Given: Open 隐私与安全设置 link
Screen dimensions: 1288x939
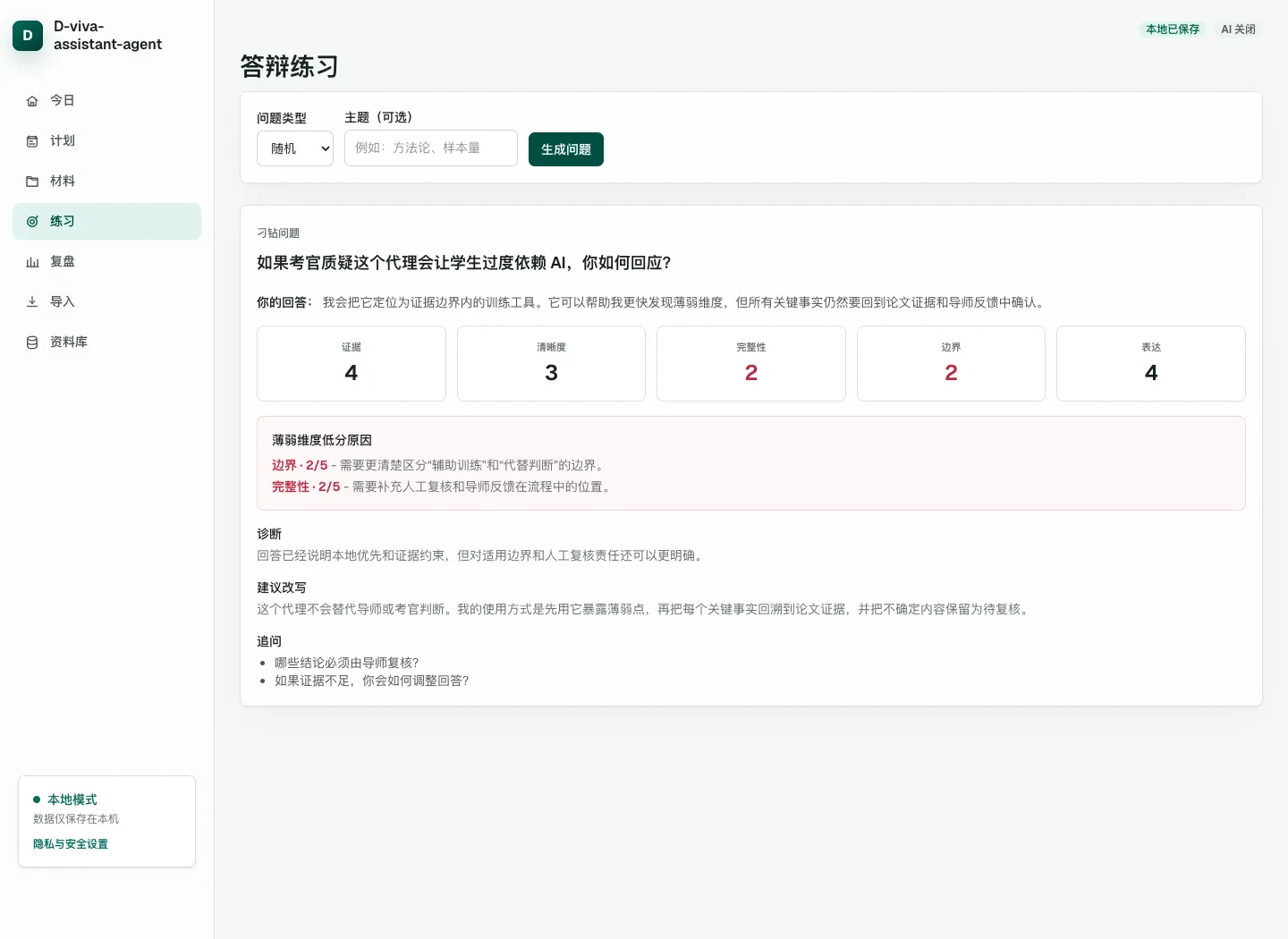Looking at the screenshot, I should point(71,844).
